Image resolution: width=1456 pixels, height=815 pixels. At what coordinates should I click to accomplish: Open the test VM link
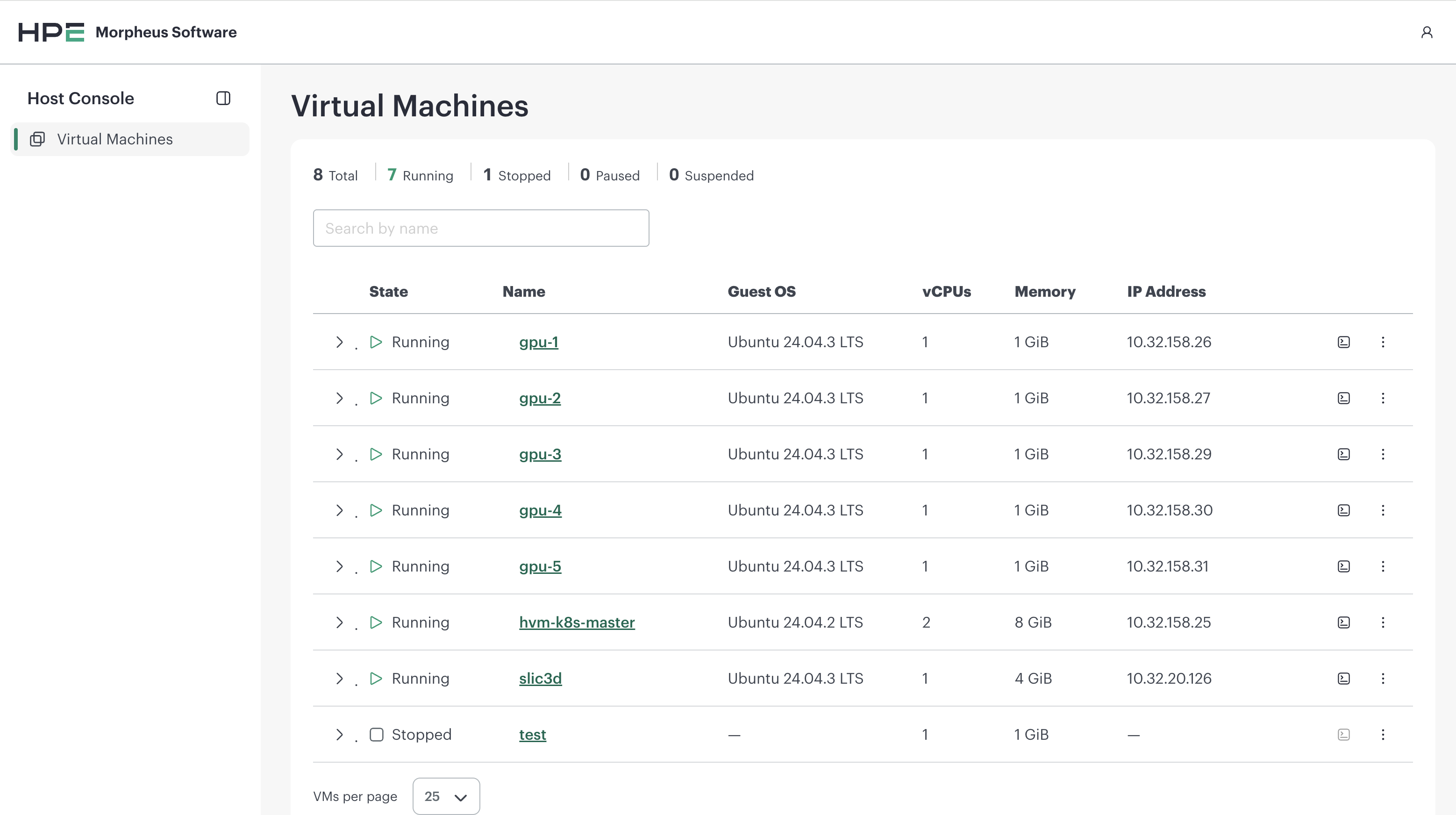(x=532, y=734)
